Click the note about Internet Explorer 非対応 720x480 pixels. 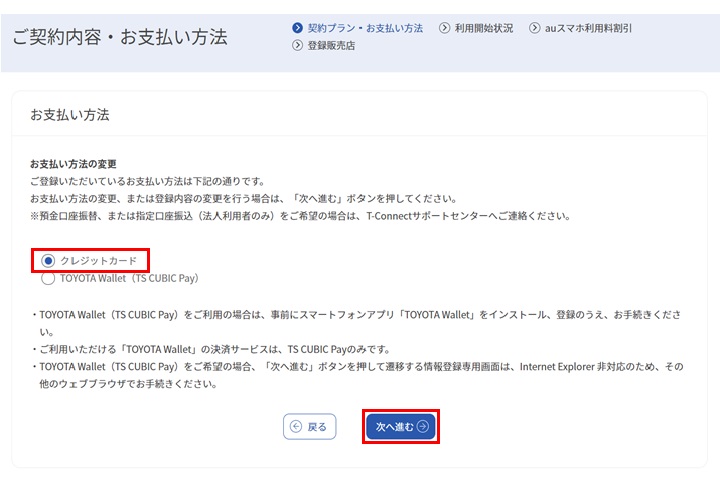pyautogui.click(x=358, y=375)
